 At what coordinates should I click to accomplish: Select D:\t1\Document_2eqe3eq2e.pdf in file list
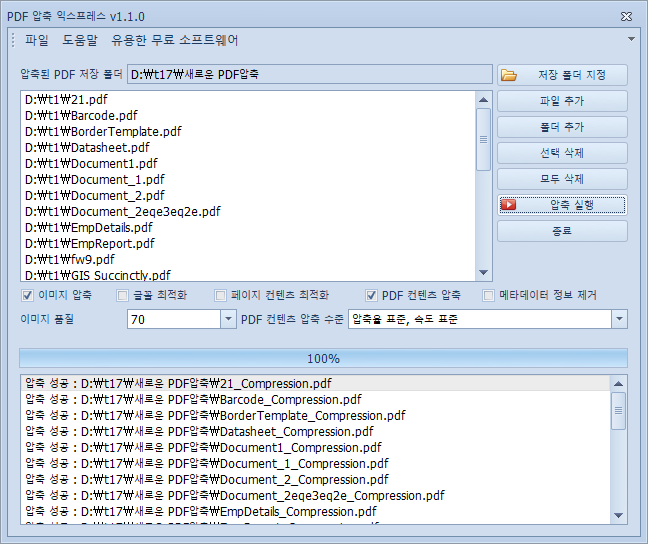248,212
